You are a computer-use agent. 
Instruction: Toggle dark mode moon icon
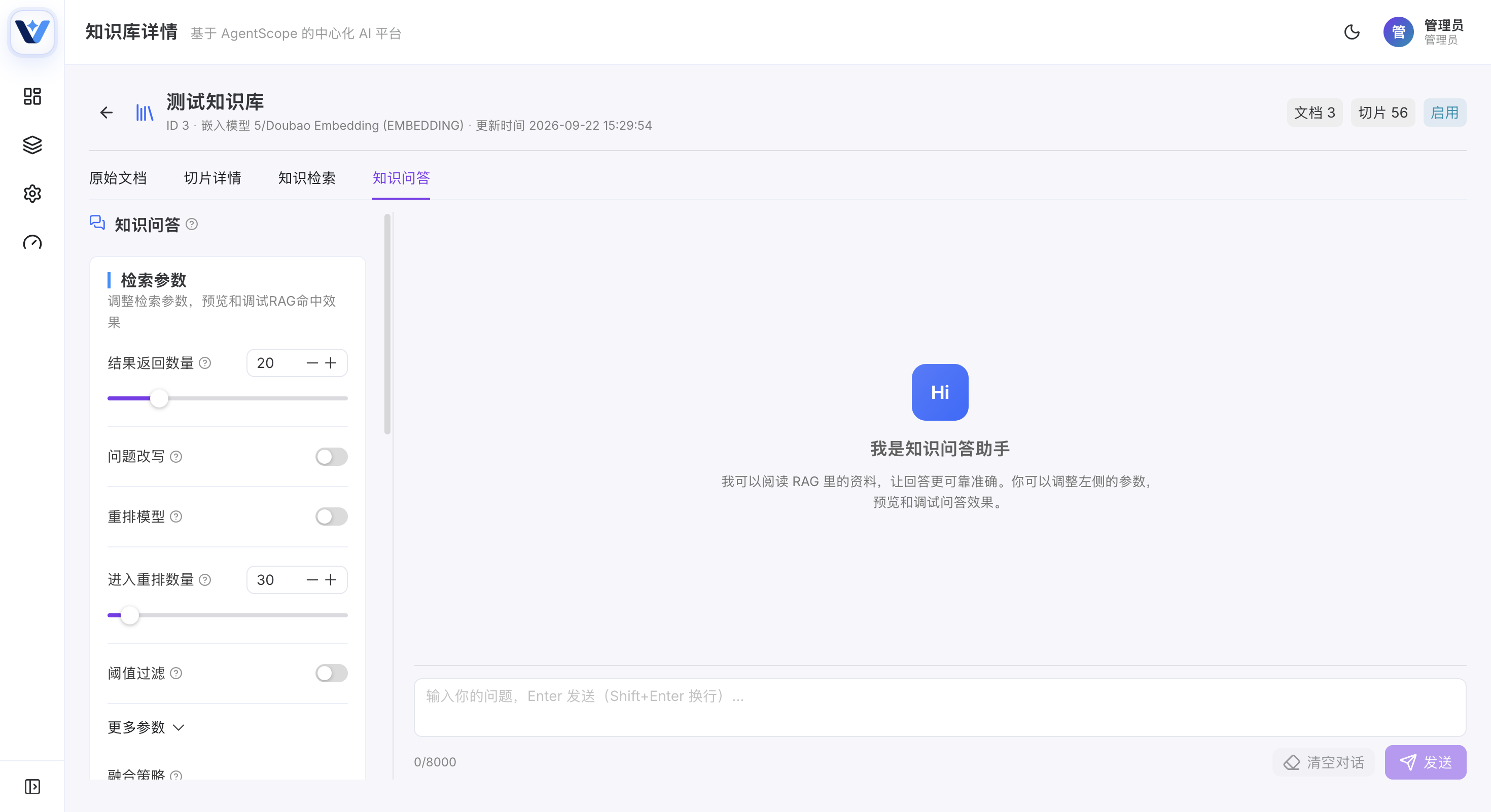coord(1352,32)
